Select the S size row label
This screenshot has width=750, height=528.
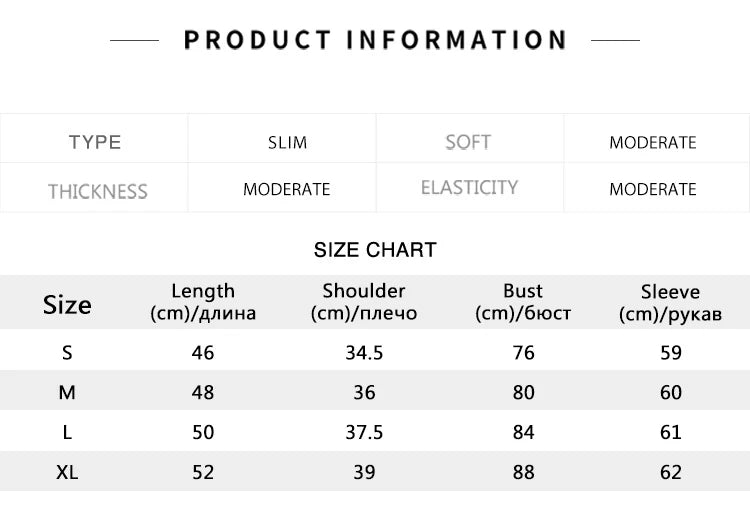67,352
